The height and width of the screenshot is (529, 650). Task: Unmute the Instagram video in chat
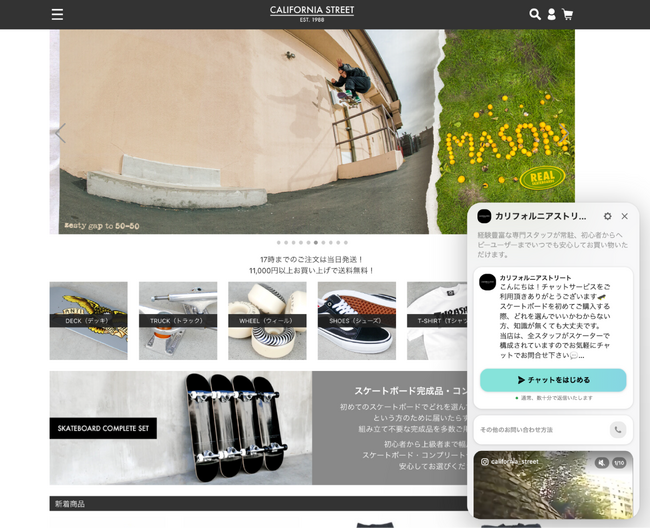click(601, 462)
